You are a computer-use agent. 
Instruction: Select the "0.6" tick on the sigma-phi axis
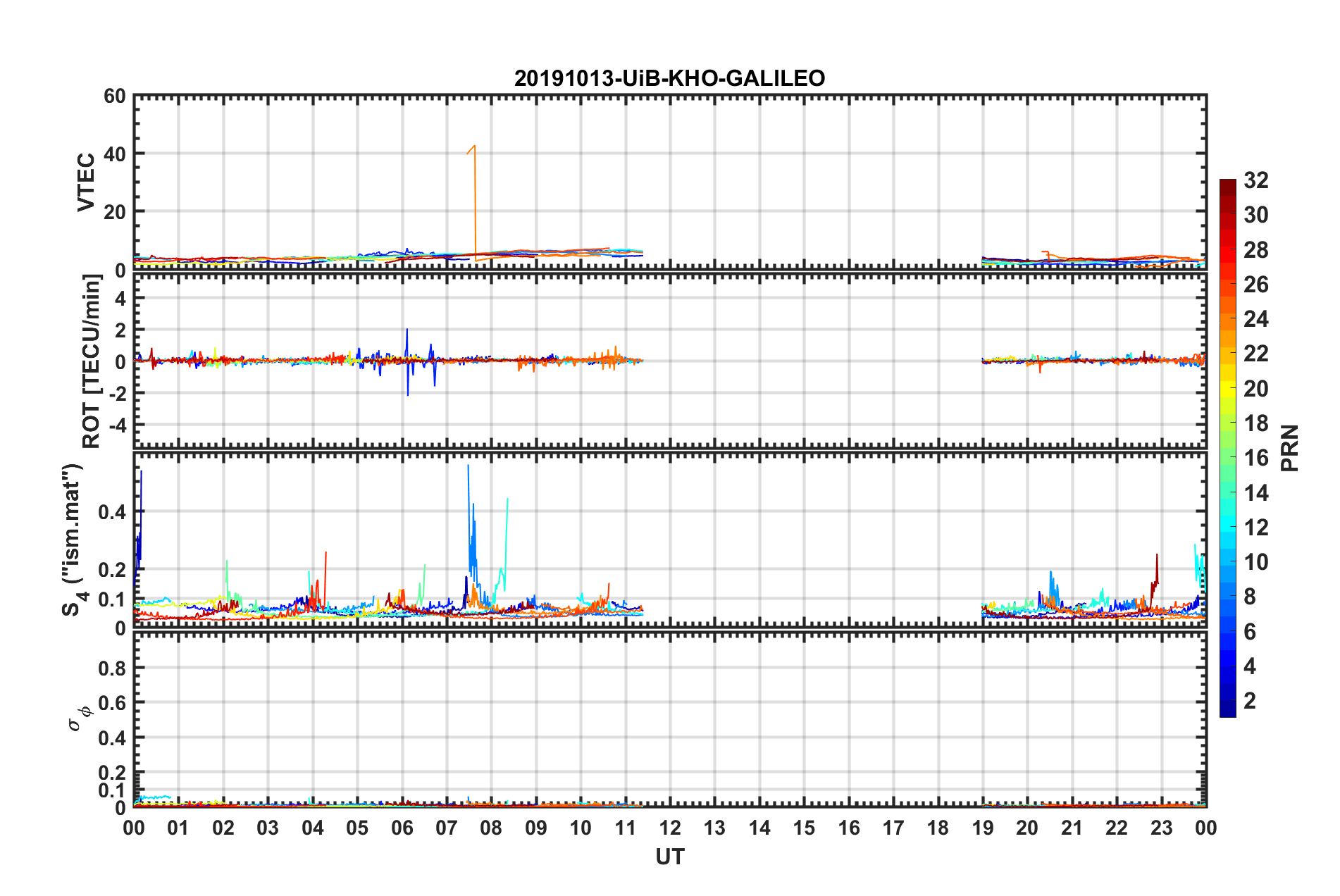click(x=111, y=703)
